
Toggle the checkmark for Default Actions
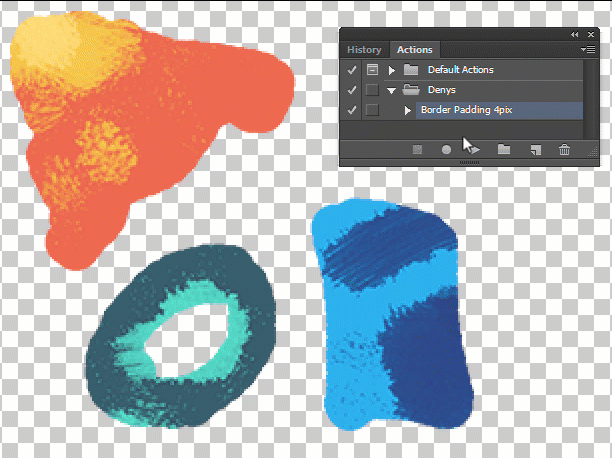tap(351, 70)
